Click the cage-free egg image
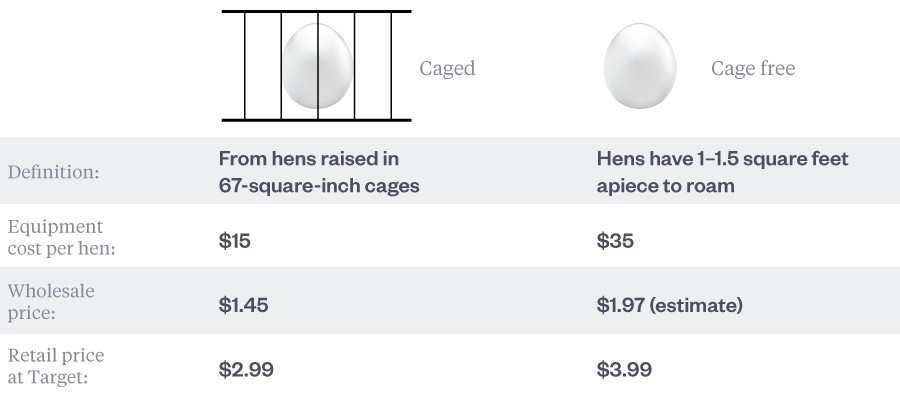 click(639, 66)
